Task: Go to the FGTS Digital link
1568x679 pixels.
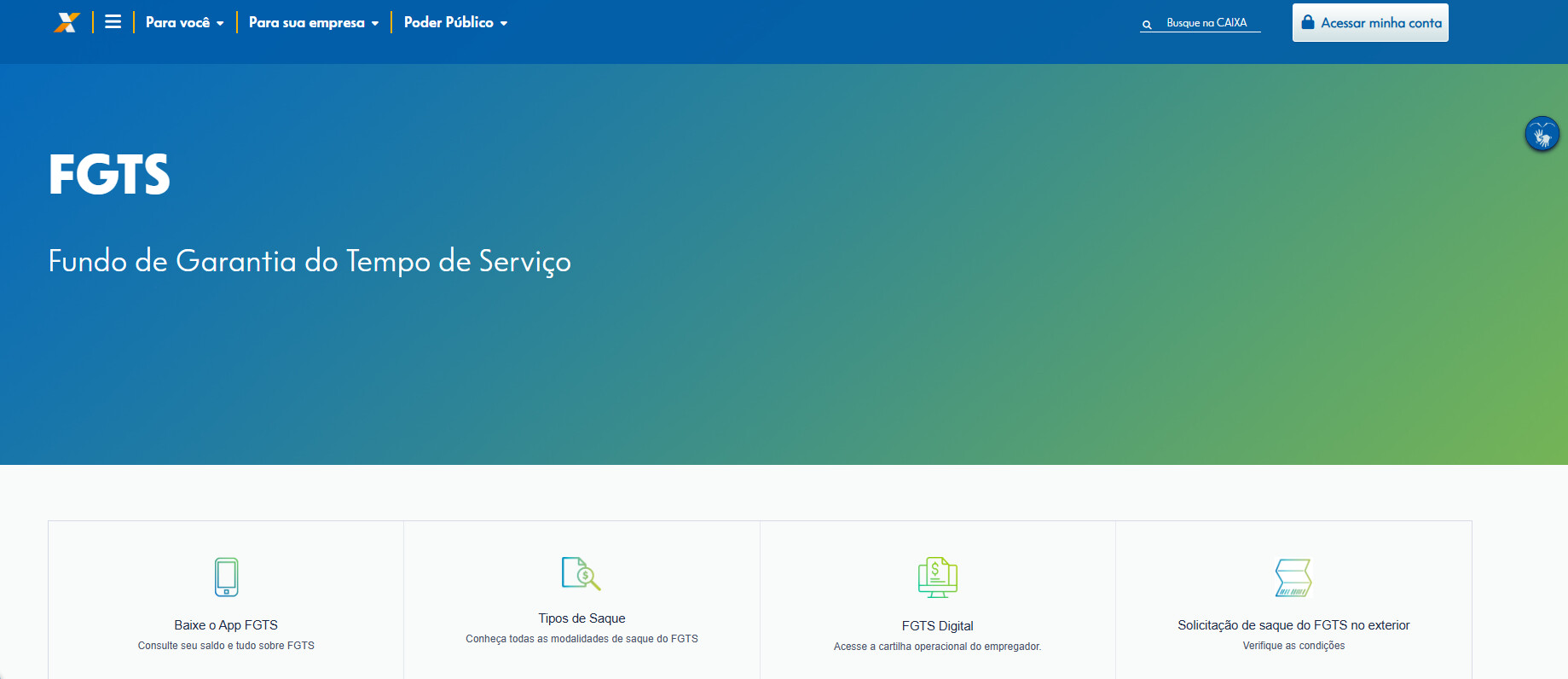Action: [x=937, y=626]
